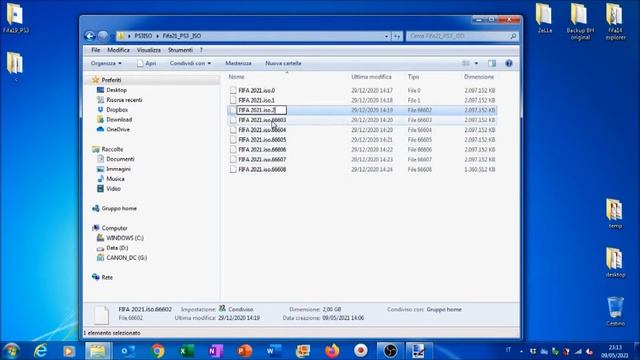Open the Strumenti menu
Viewport: 640px width, 360px height.
(180, 50)
